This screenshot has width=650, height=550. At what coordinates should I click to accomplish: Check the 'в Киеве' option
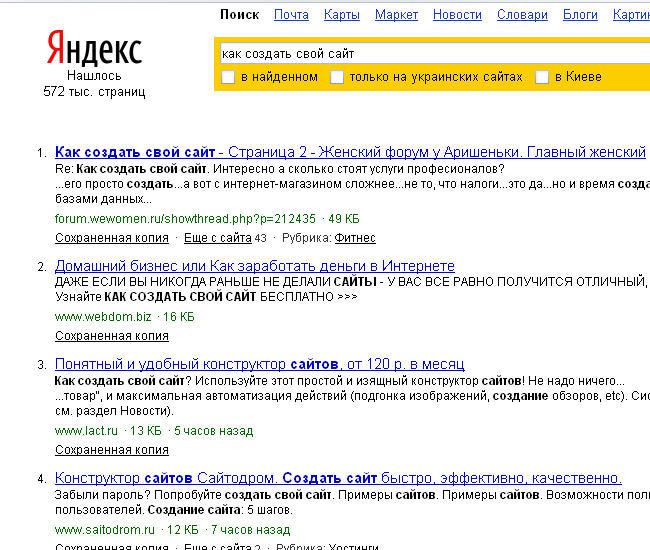(542, 77)
